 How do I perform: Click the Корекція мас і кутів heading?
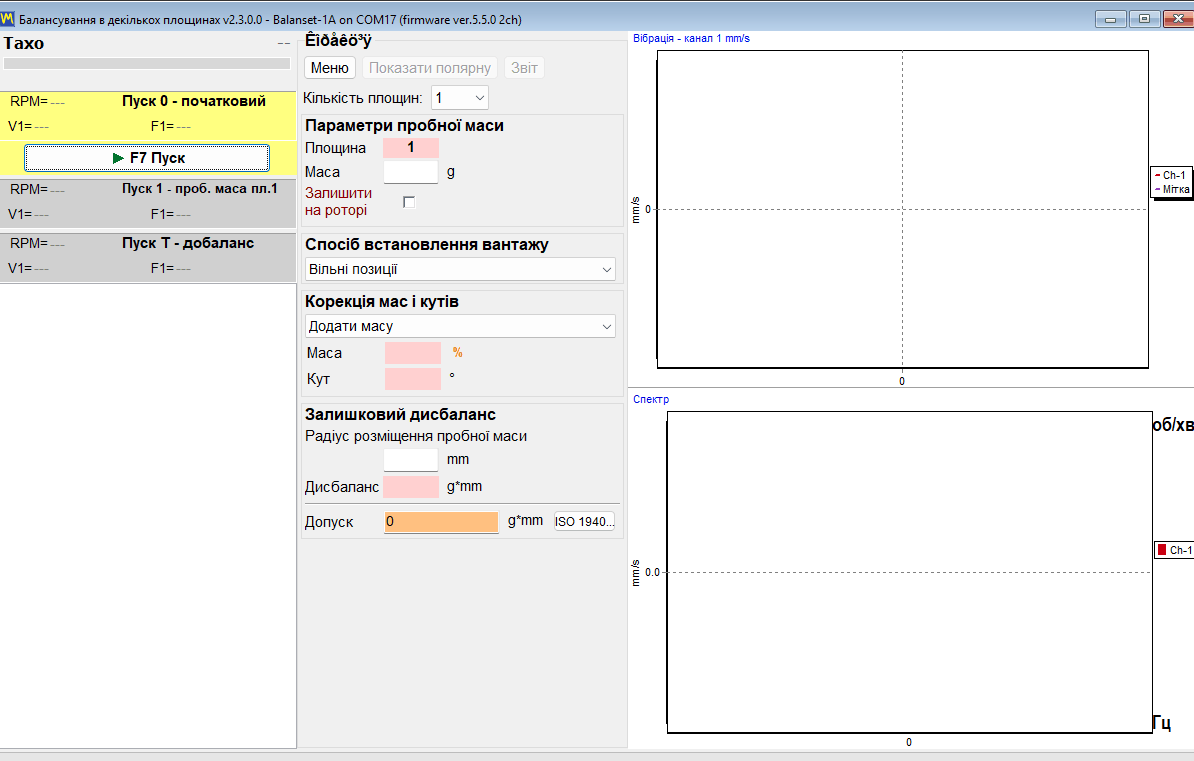pyautogui.click(x=382, y=302)
